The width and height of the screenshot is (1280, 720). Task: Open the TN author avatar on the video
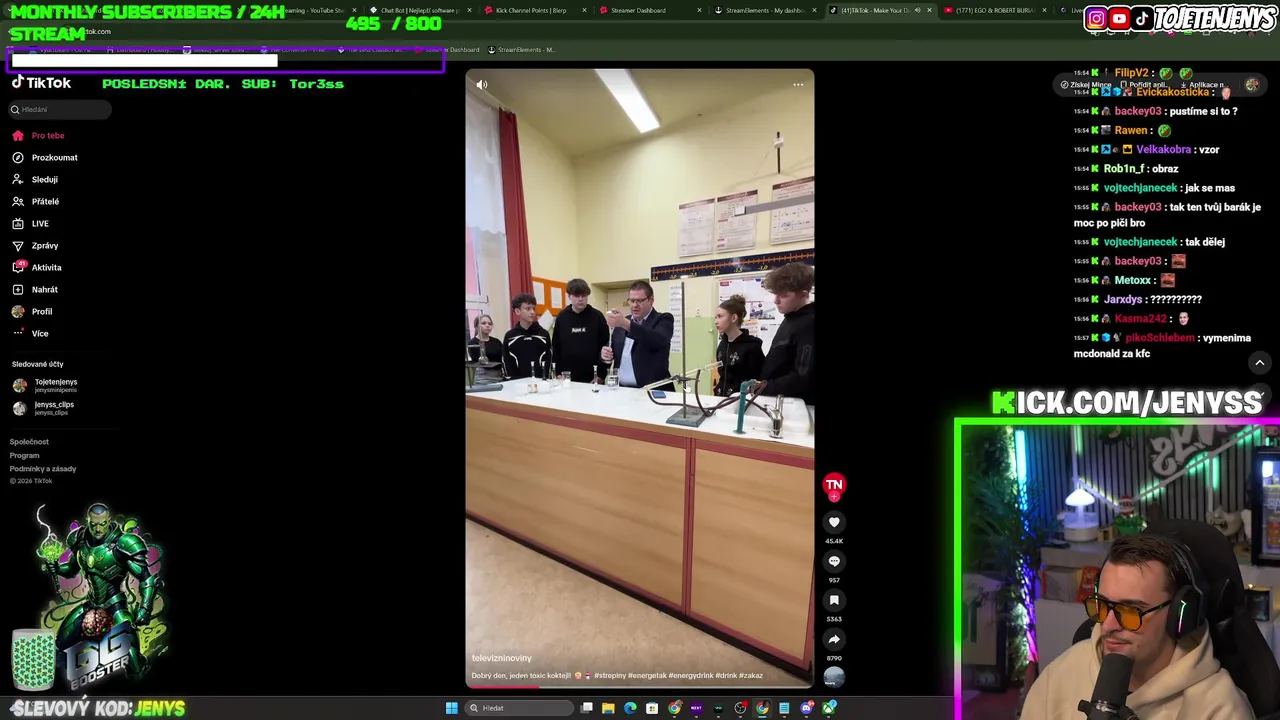pyautogui.click(x=834, y=485)
